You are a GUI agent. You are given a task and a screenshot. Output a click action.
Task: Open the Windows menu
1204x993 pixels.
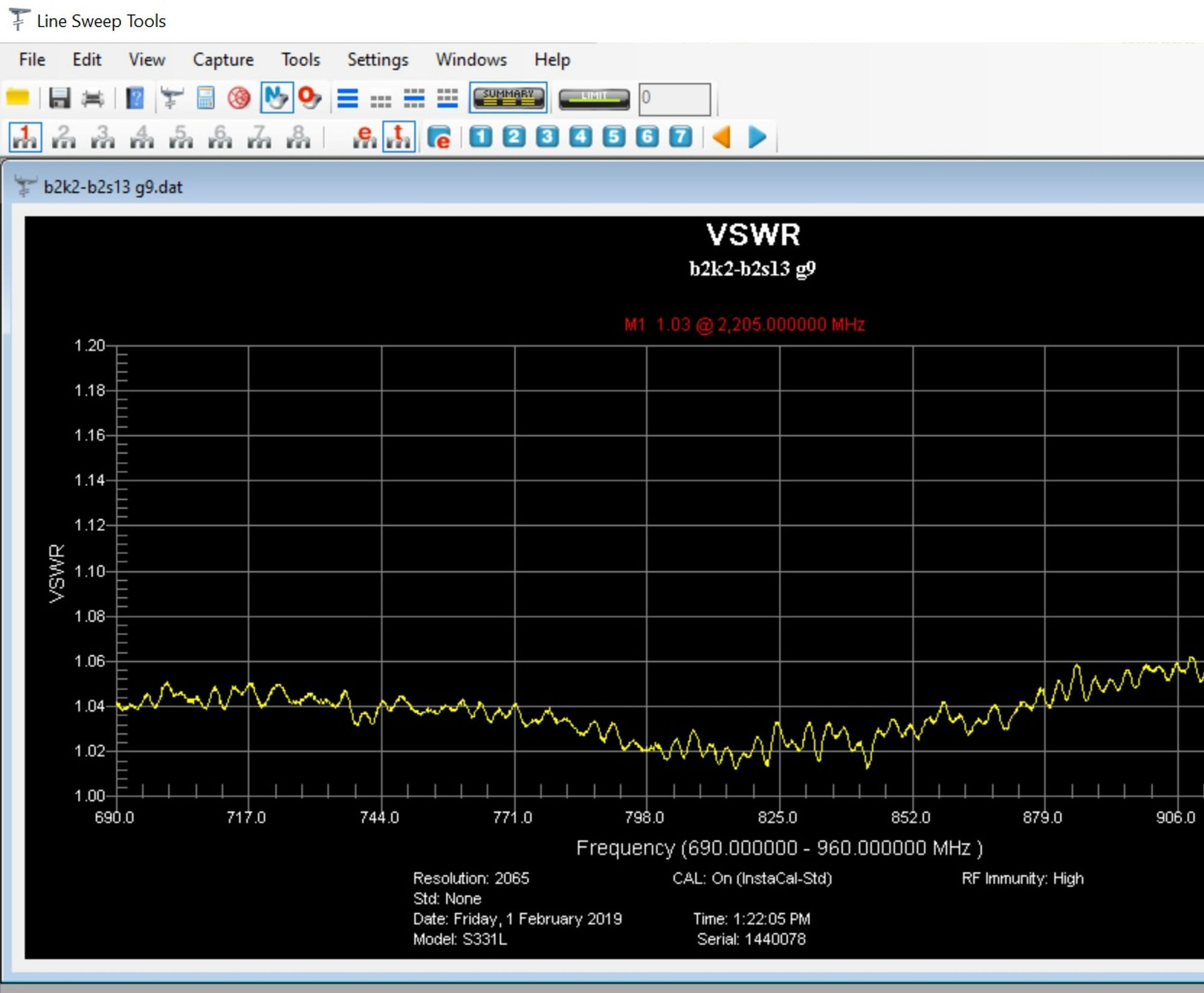coord(471,60)
